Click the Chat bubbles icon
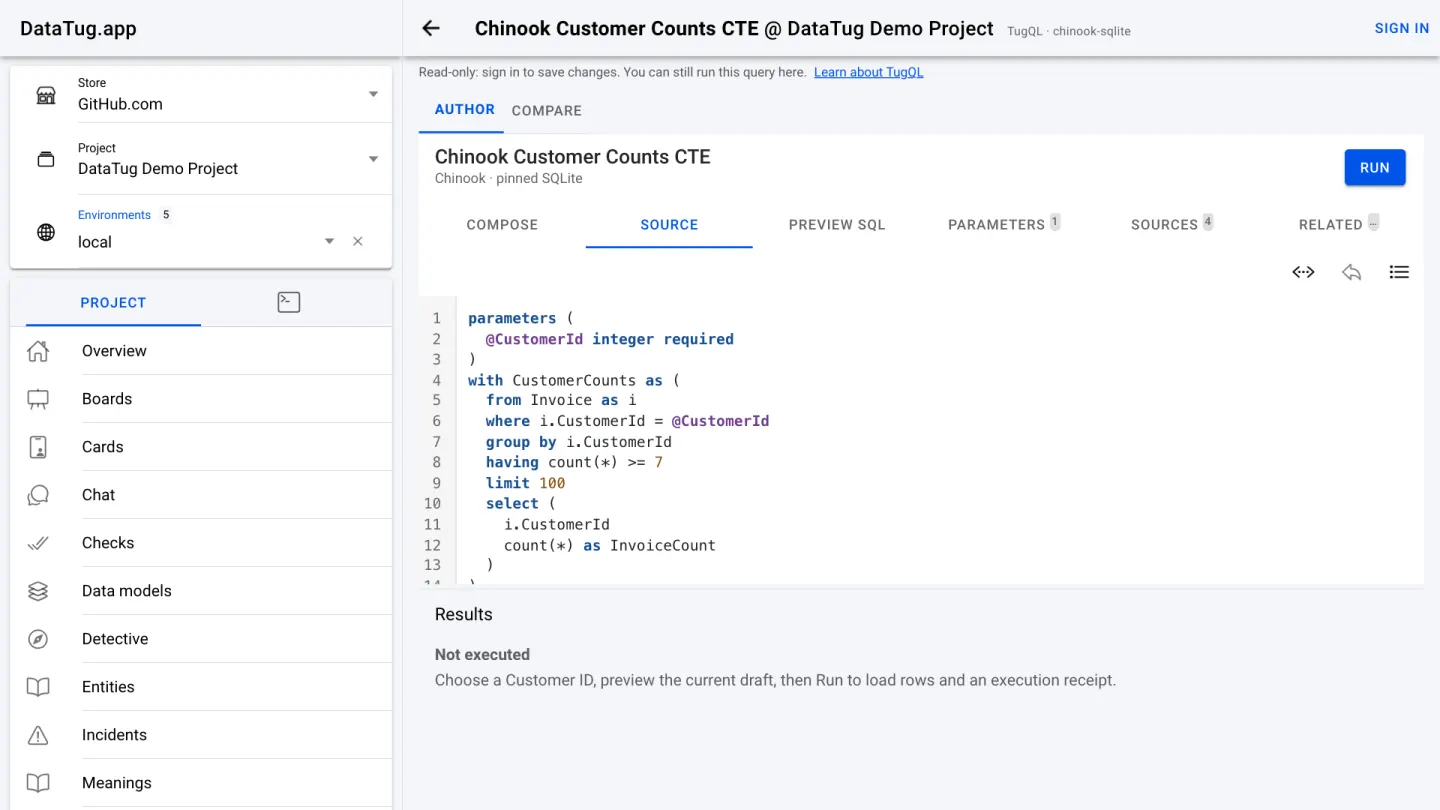This screenshot has width=1440, height=810. coord(38,495)
